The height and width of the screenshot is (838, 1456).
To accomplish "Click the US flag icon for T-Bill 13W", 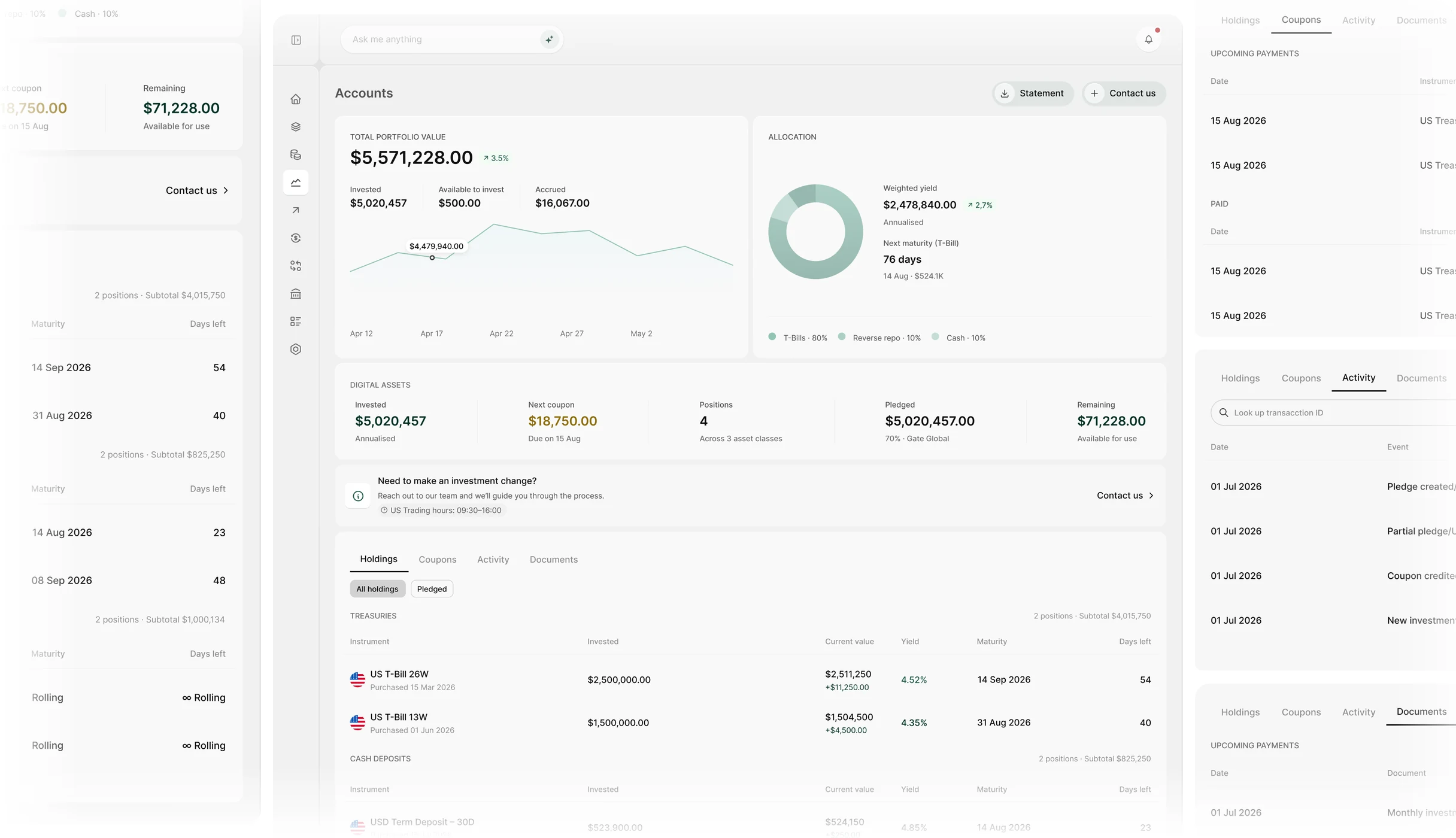I will click(x=357, y=723).
